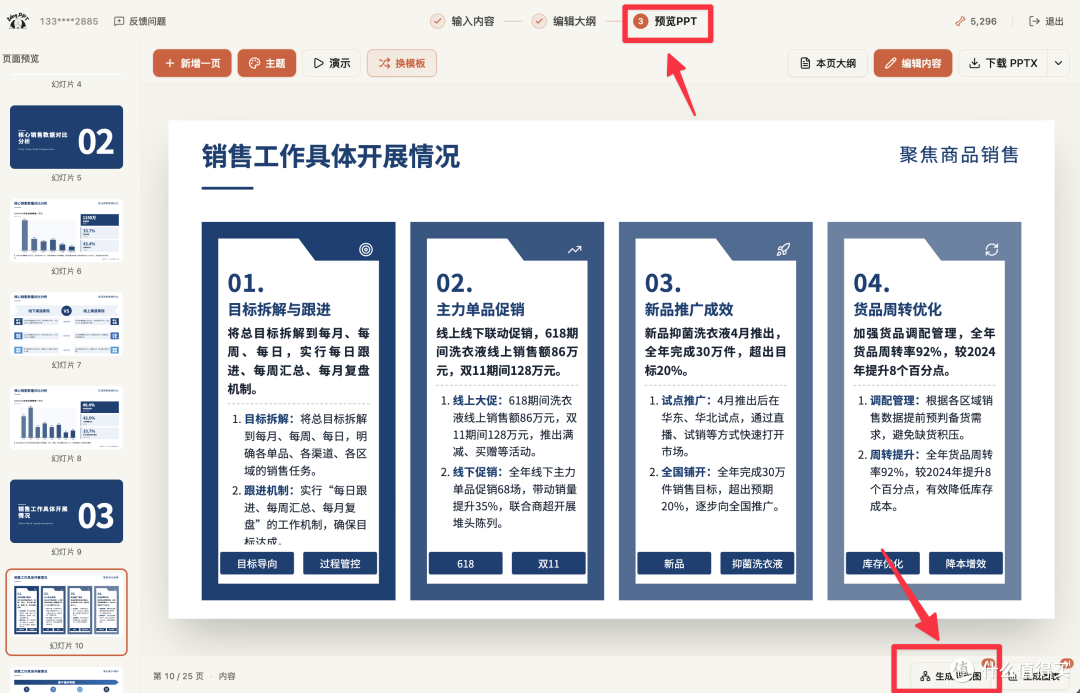The width and height of the screenshot is (1080, 693).
Task: Click the 04. number on last card
Action: [x=871, y=283]
